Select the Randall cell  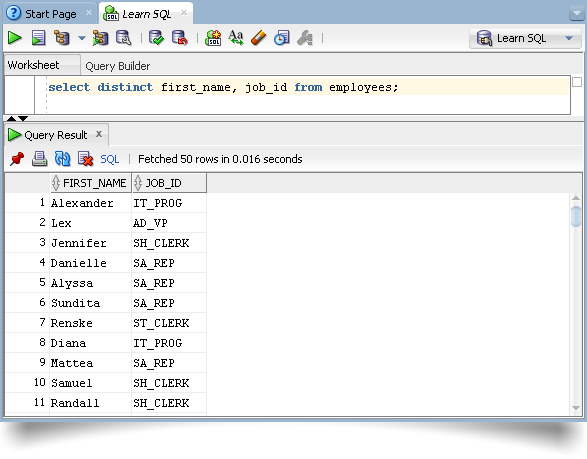(90, 403)
